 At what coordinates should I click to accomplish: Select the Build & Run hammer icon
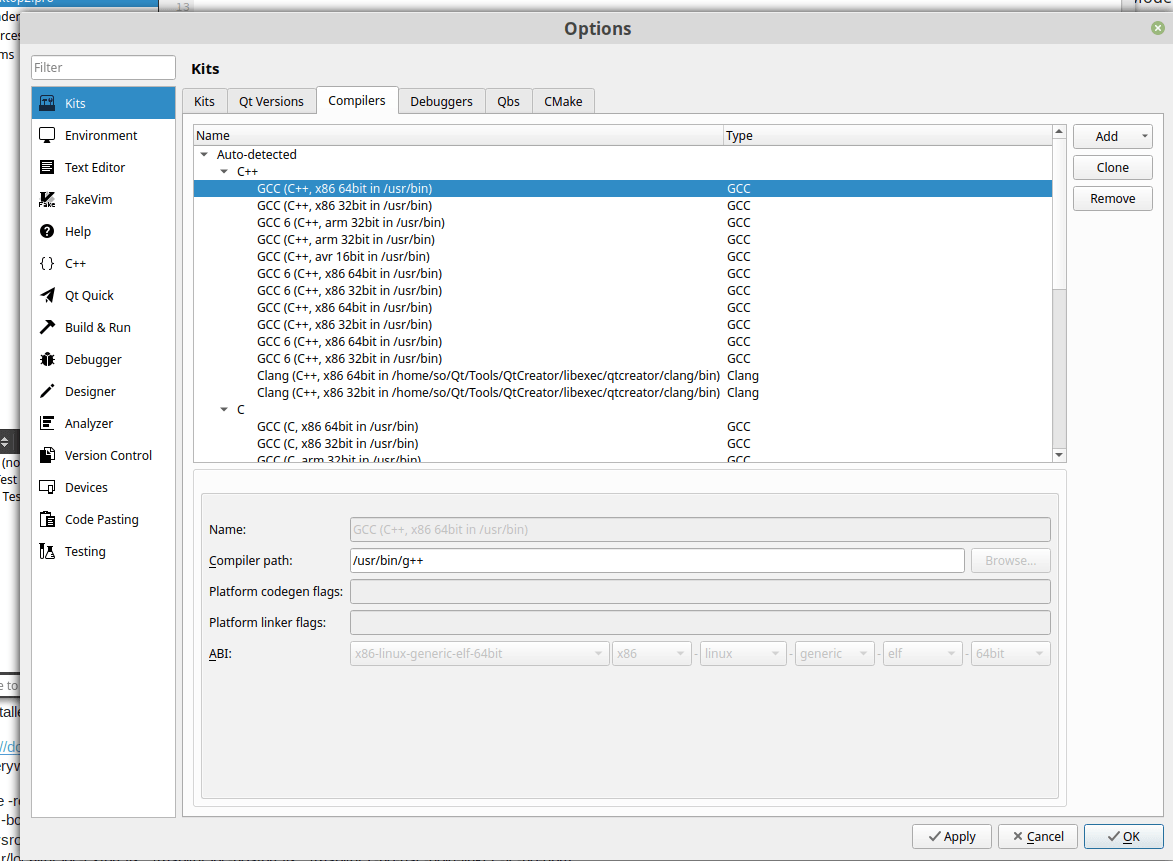pos(47,328)
